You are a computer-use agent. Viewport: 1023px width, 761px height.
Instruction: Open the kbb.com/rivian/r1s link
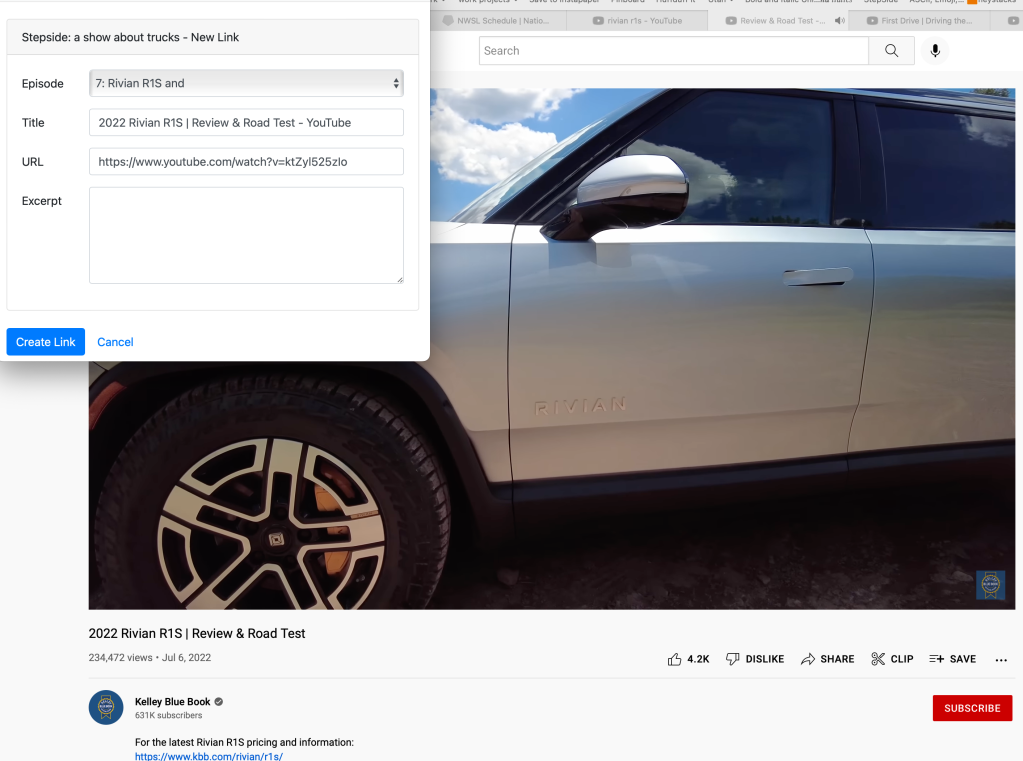click(209, 756)
